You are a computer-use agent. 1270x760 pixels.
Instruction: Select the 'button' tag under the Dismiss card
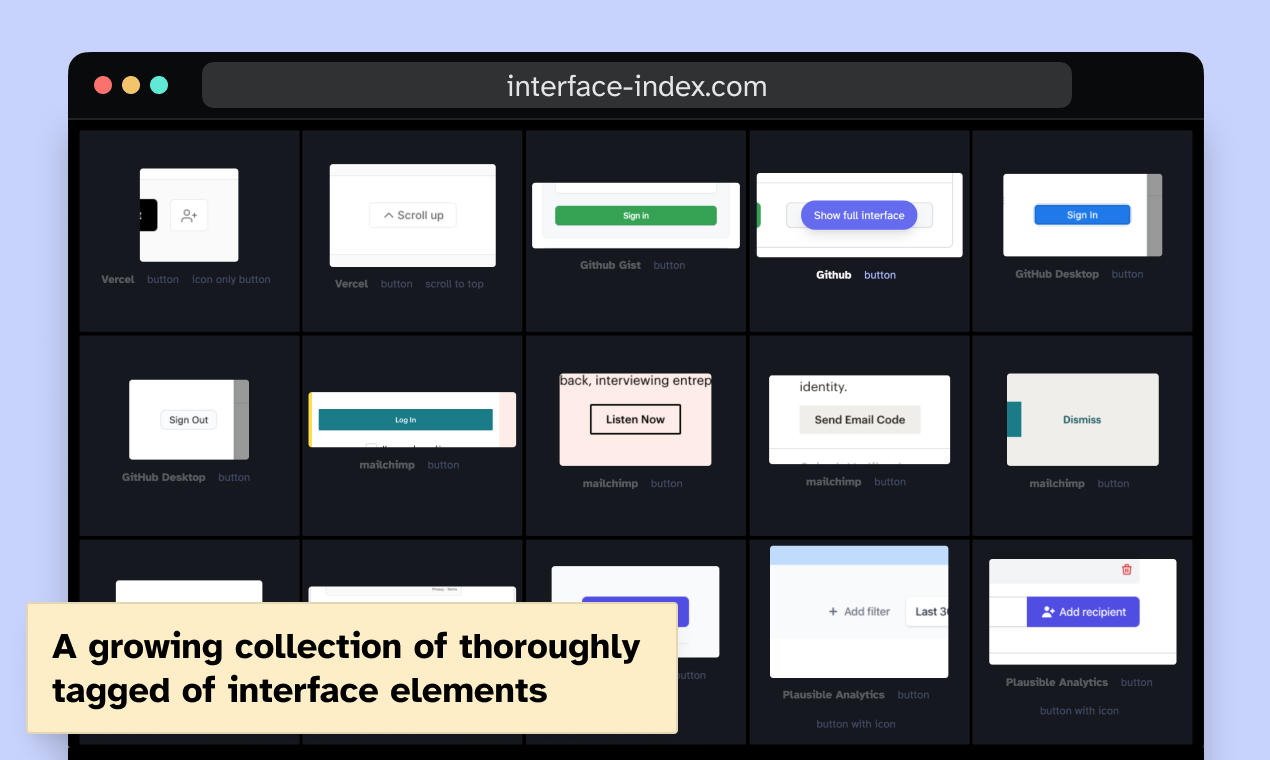click(1113, 484)
